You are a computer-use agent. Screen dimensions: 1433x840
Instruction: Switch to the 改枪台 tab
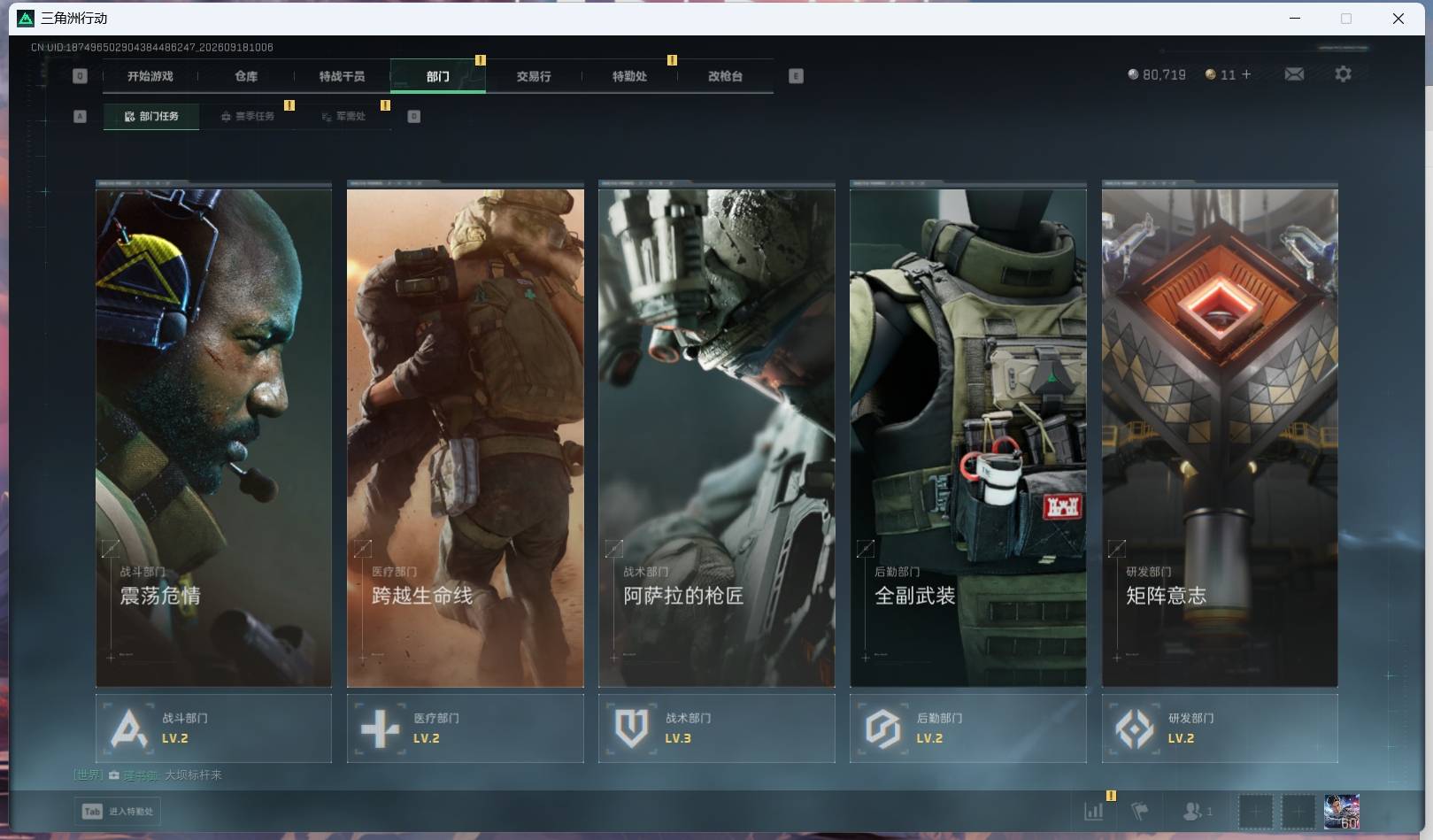pos(725,76)
